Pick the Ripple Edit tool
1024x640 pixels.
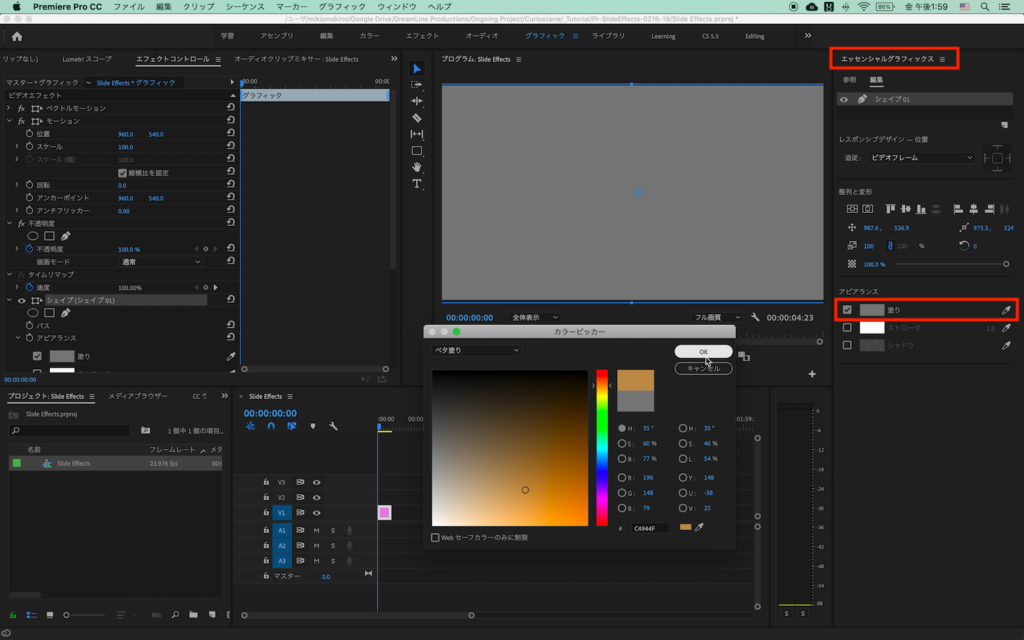[417, 101]
